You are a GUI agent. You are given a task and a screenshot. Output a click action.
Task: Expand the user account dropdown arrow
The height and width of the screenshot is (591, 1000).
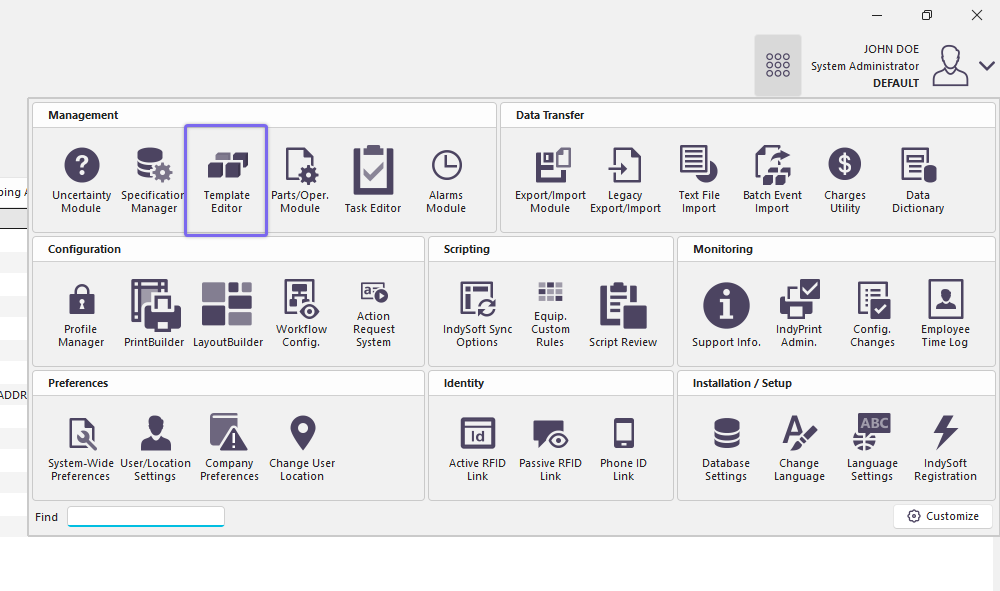coord(987,66)
